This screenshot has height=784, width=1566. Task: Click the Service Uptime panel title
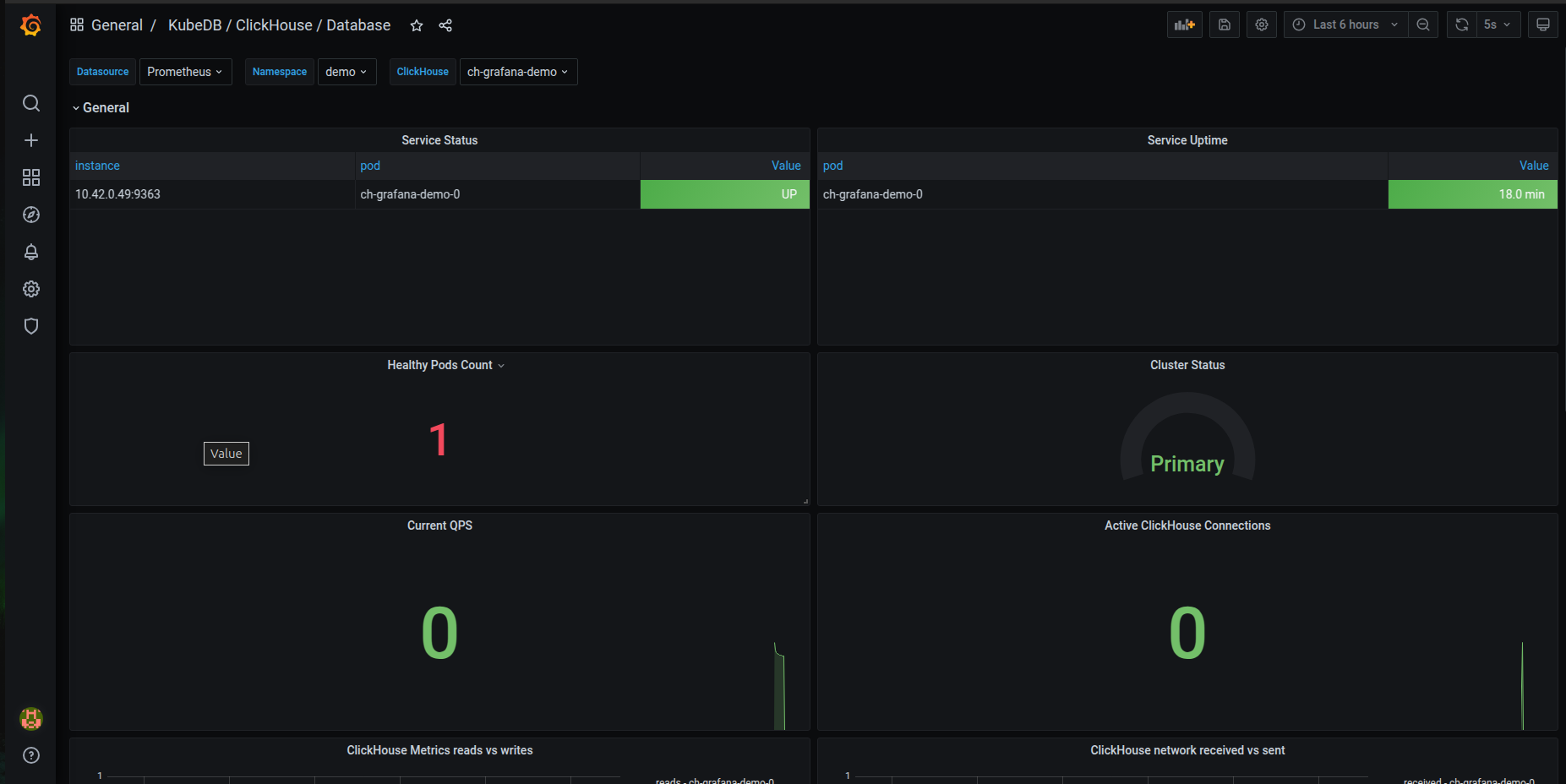tap(1187, 140)
